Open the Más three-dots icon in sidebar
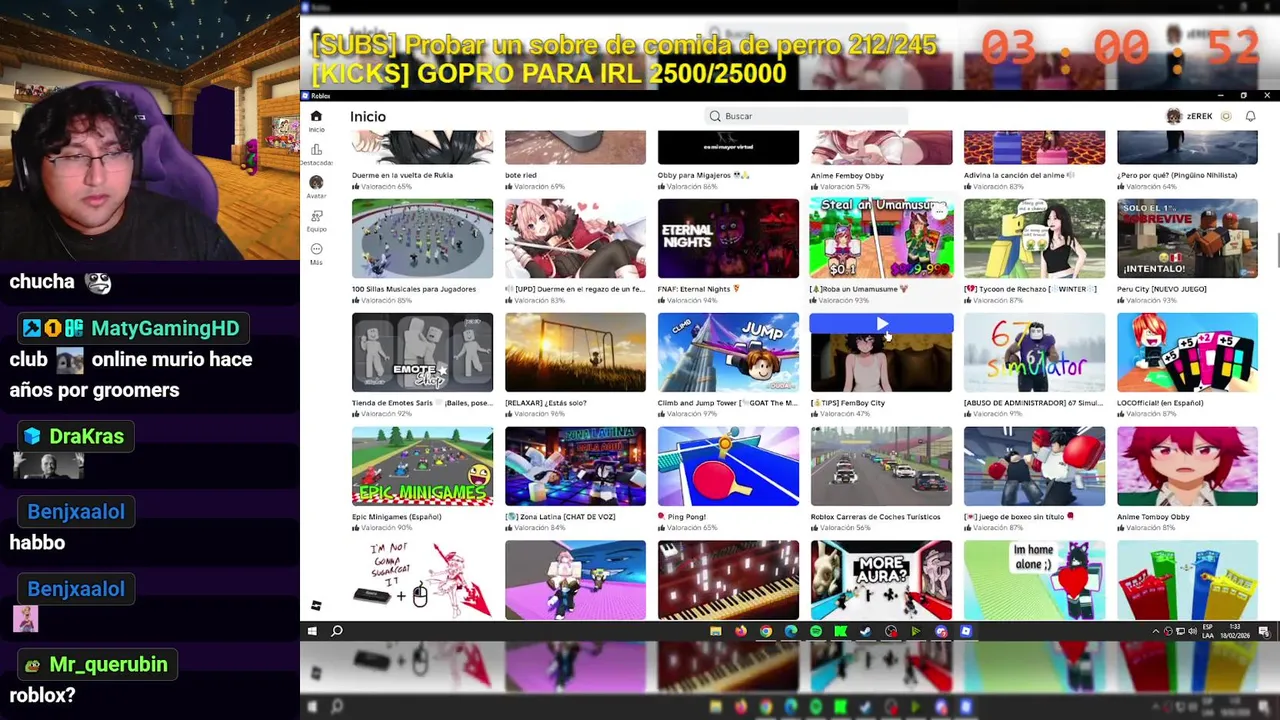This screenshot has width=1280, height=720. point(316,249)
